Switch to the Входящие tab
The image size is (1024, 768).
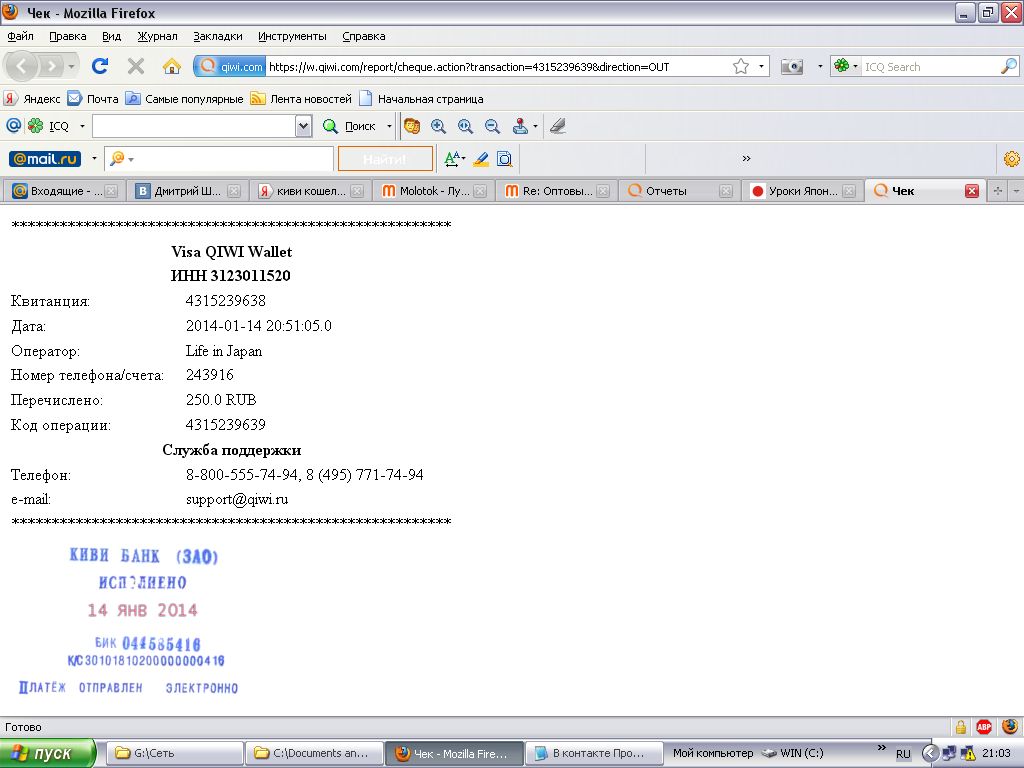pos(63,191)
